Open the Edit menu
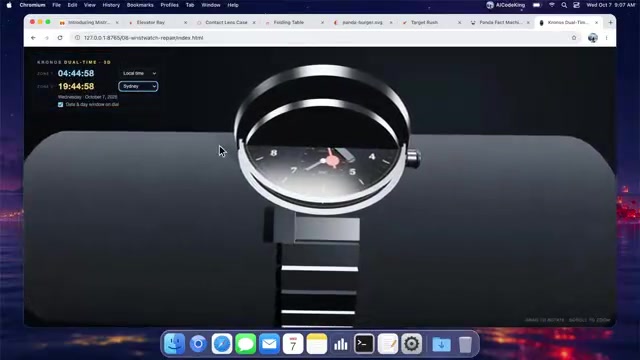Viewport: 640px width, 360px height. coord(72,5)
